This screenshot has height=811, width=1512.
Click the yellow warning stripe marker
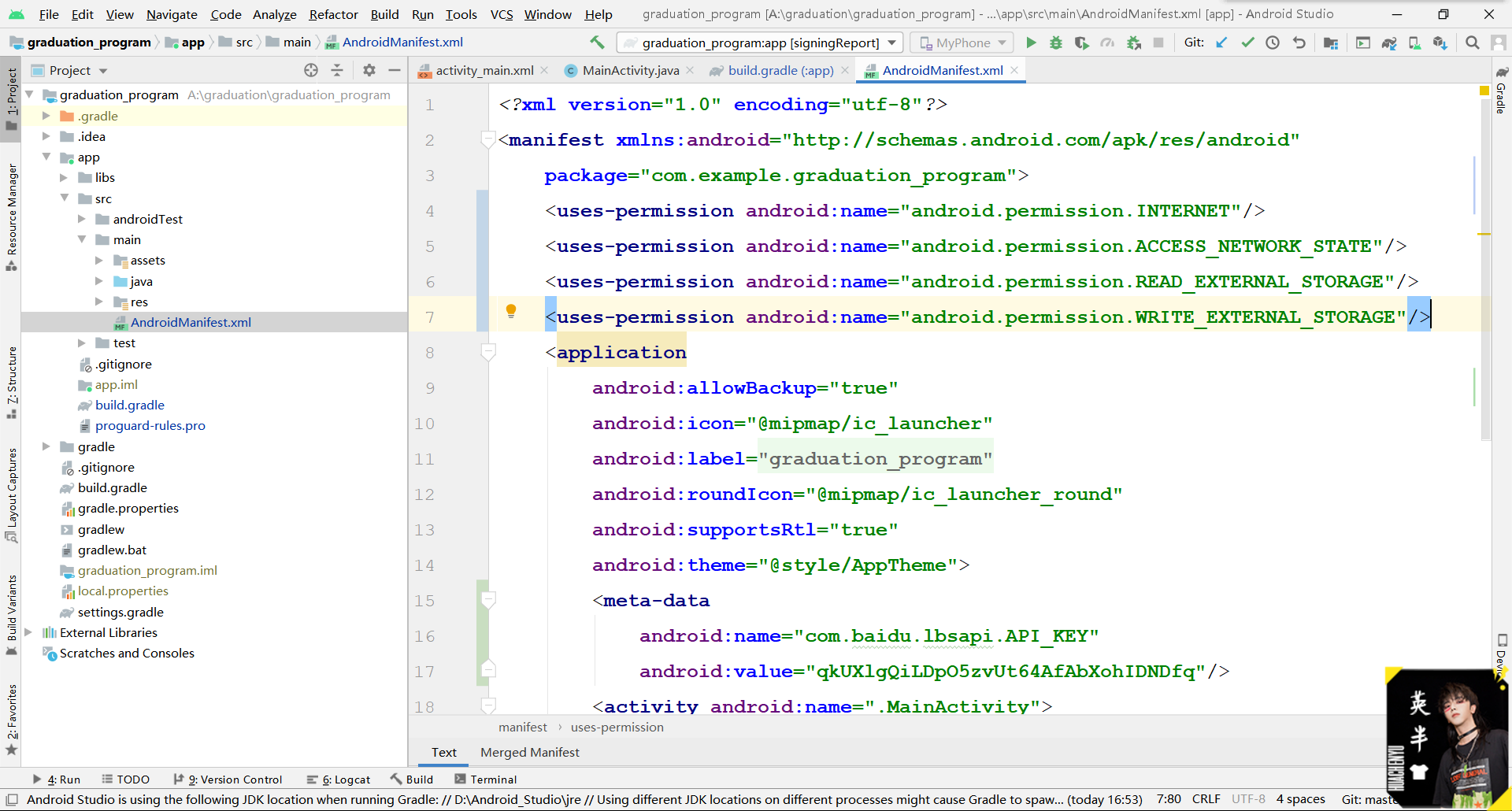tap(1484, 234)
